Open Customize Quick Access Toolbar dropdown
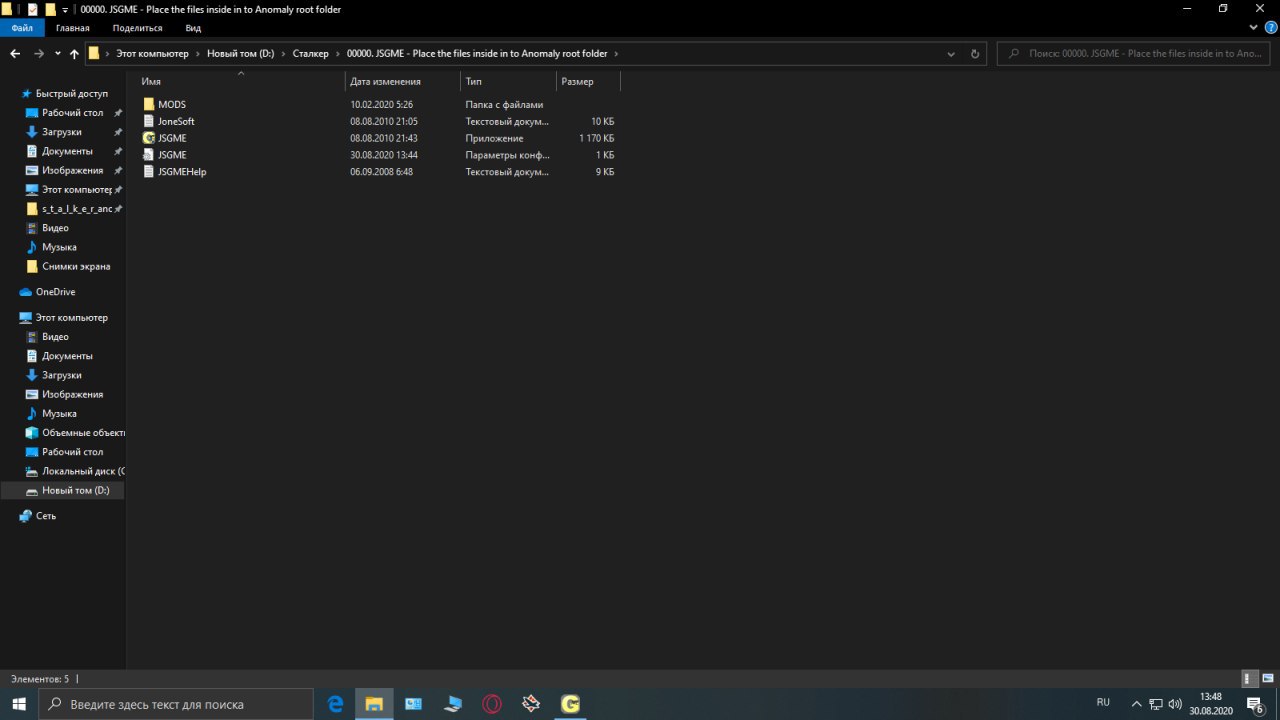 [65, 10]
